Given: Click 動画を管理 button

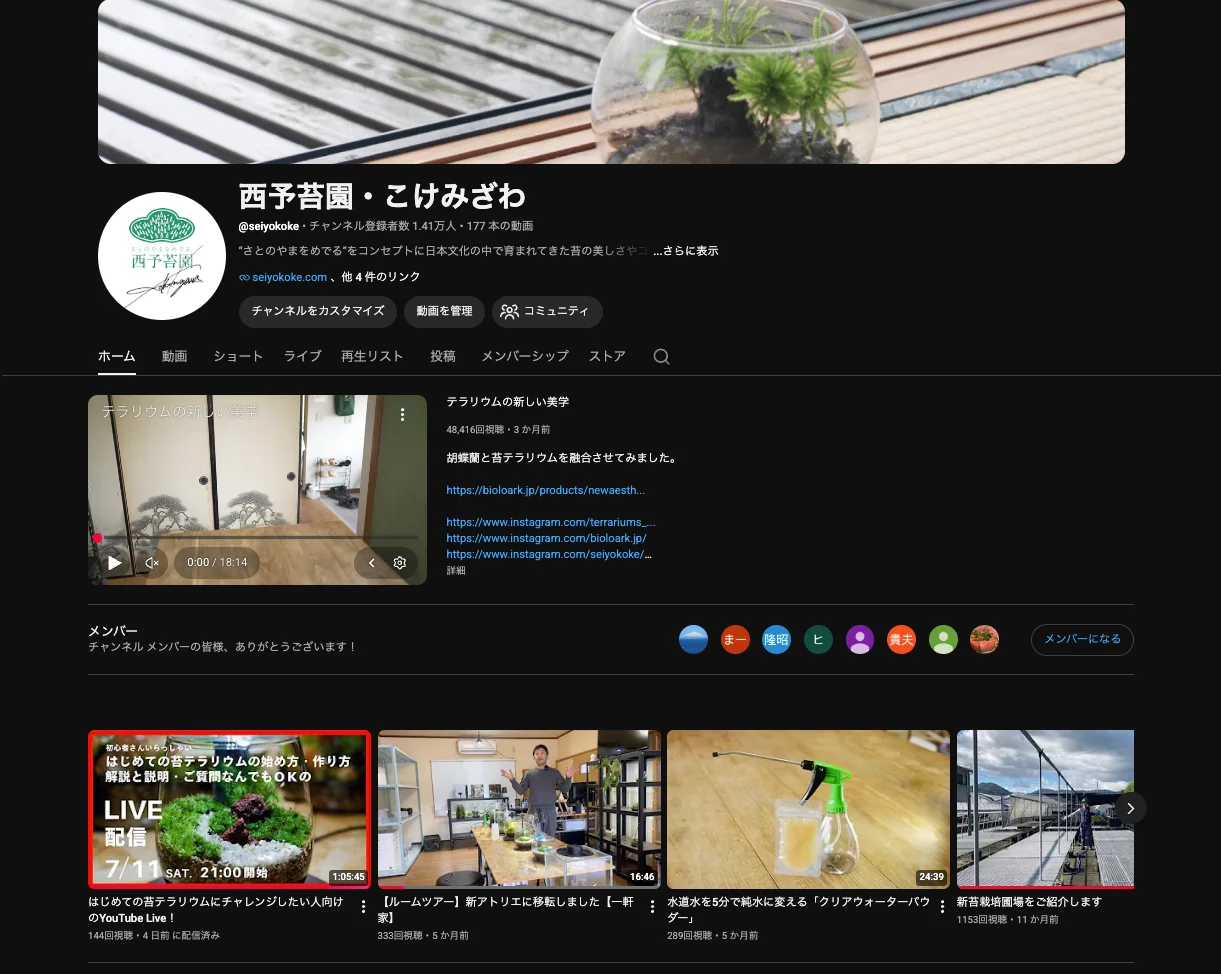Looking at the screenshot, I should [x=444, y=312].
